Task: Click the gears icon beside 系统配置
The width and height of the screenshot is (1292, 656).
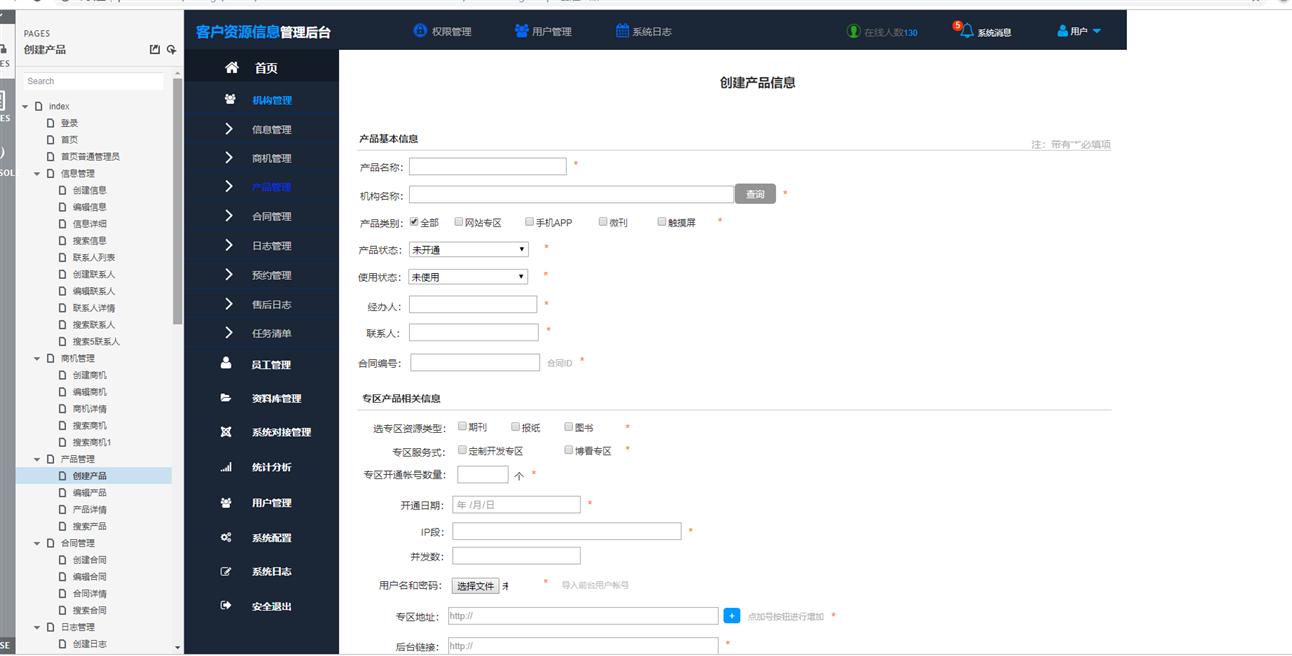Action: coord(226,537)
